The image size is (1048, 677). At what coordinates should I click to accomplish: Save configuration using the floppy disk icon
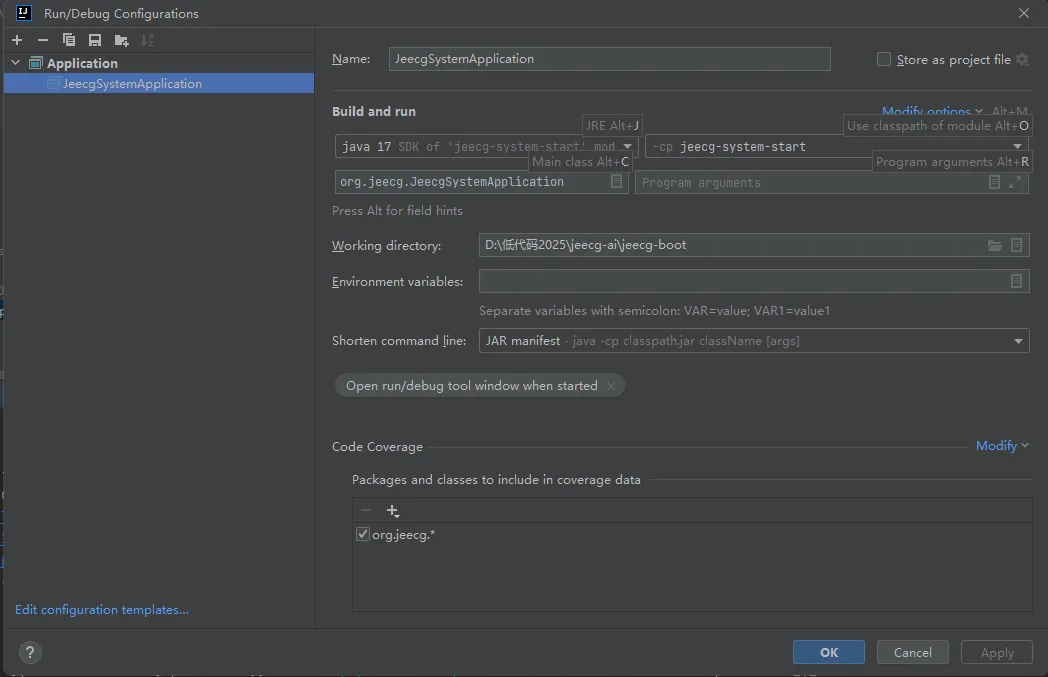95,40
